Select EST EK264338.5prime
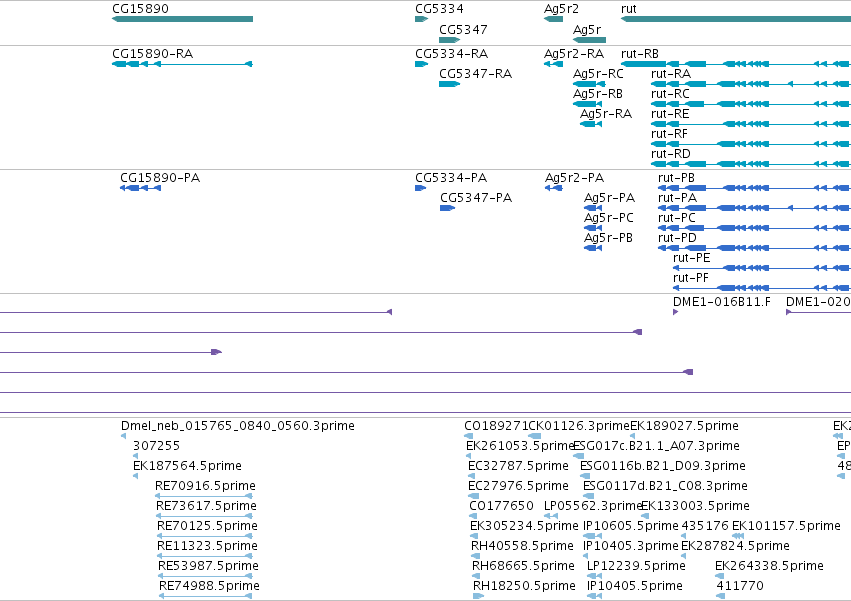The width and height of the screenshot is (851, 601). (769, 566)
